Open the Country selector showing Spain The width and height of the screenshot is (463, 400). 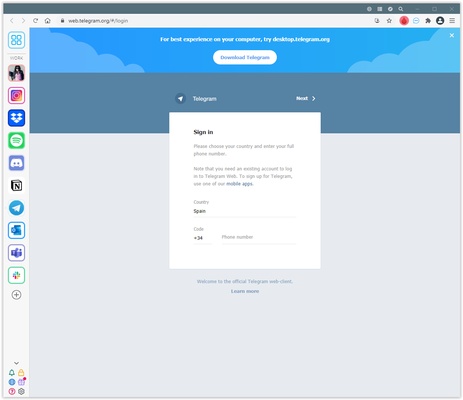pos(245,211)
